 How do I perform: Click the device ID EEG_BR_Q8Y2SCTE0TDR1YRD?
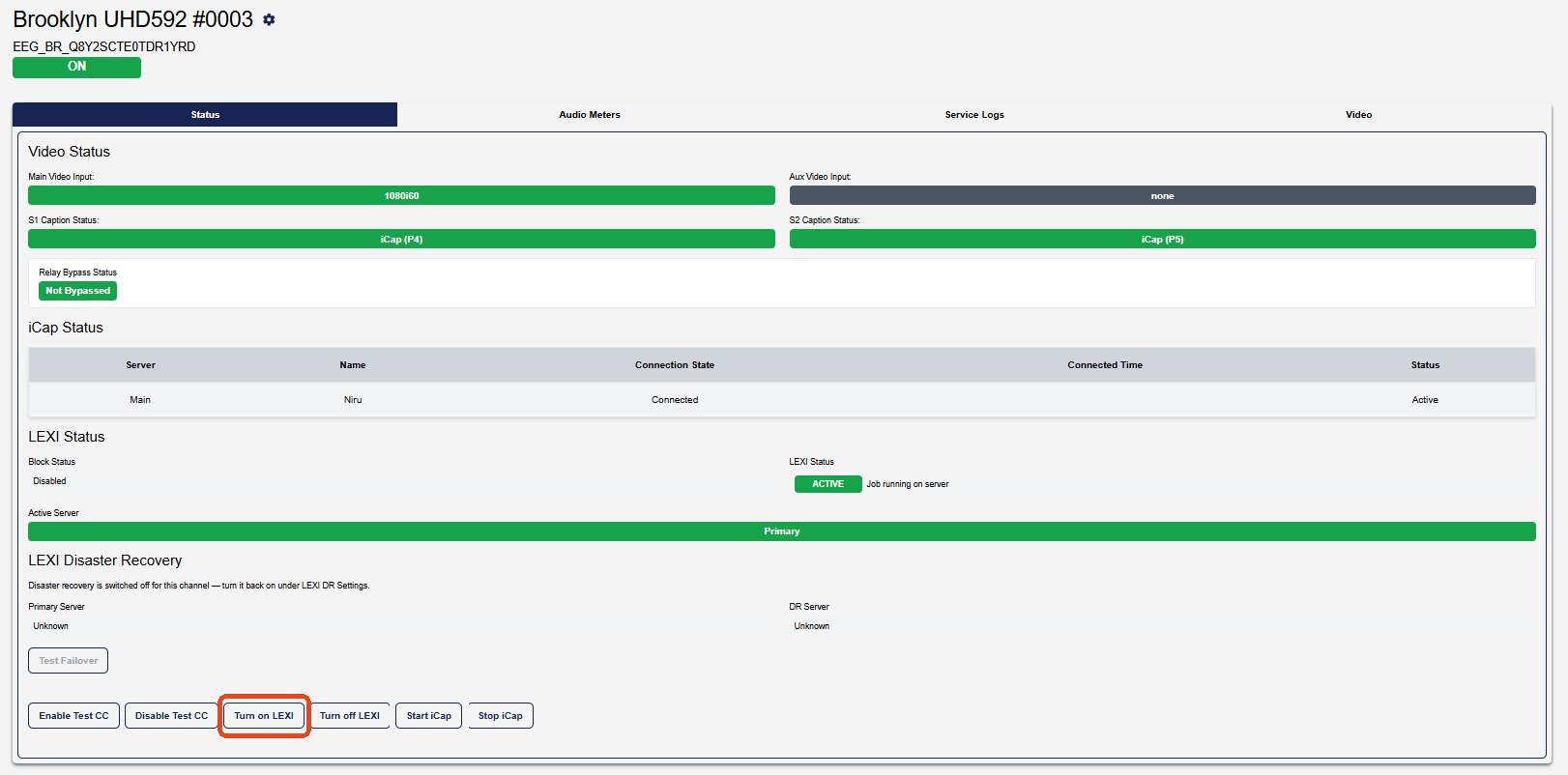point(104,46)
